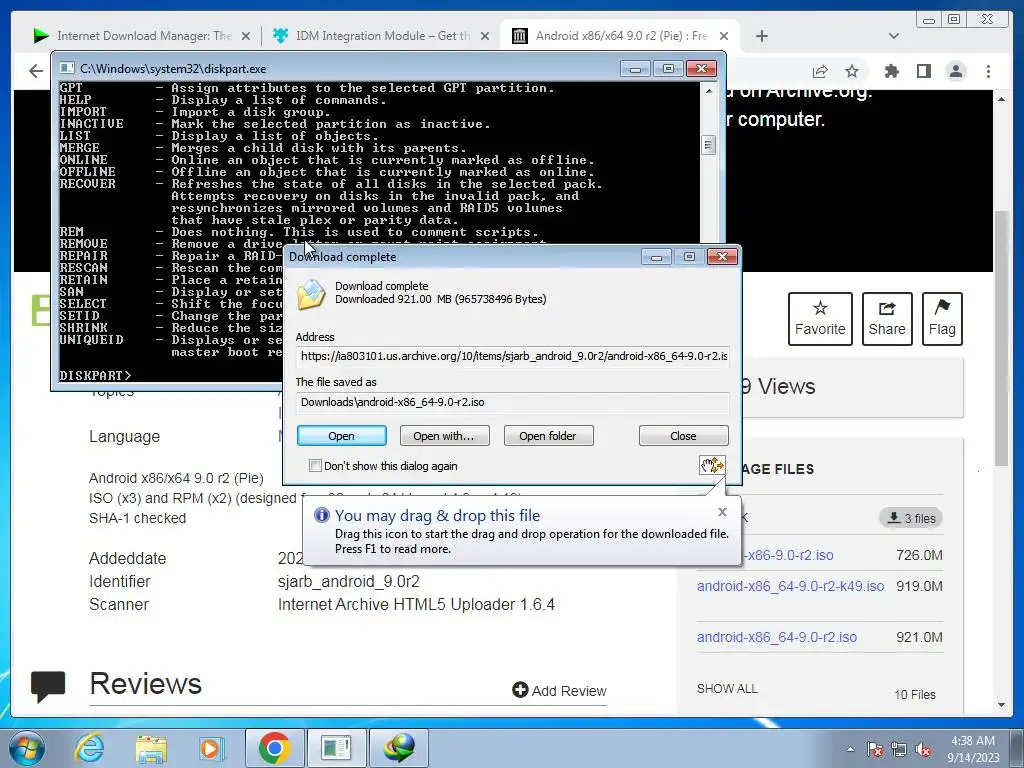Viewport: 1024px width, 768px height.
Task: Open Internet Explorer from taskbar
Action: [x=89, y=748]
